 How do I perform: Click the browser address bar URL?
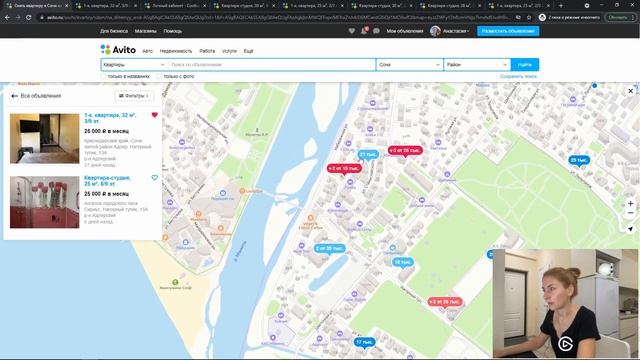278,18
